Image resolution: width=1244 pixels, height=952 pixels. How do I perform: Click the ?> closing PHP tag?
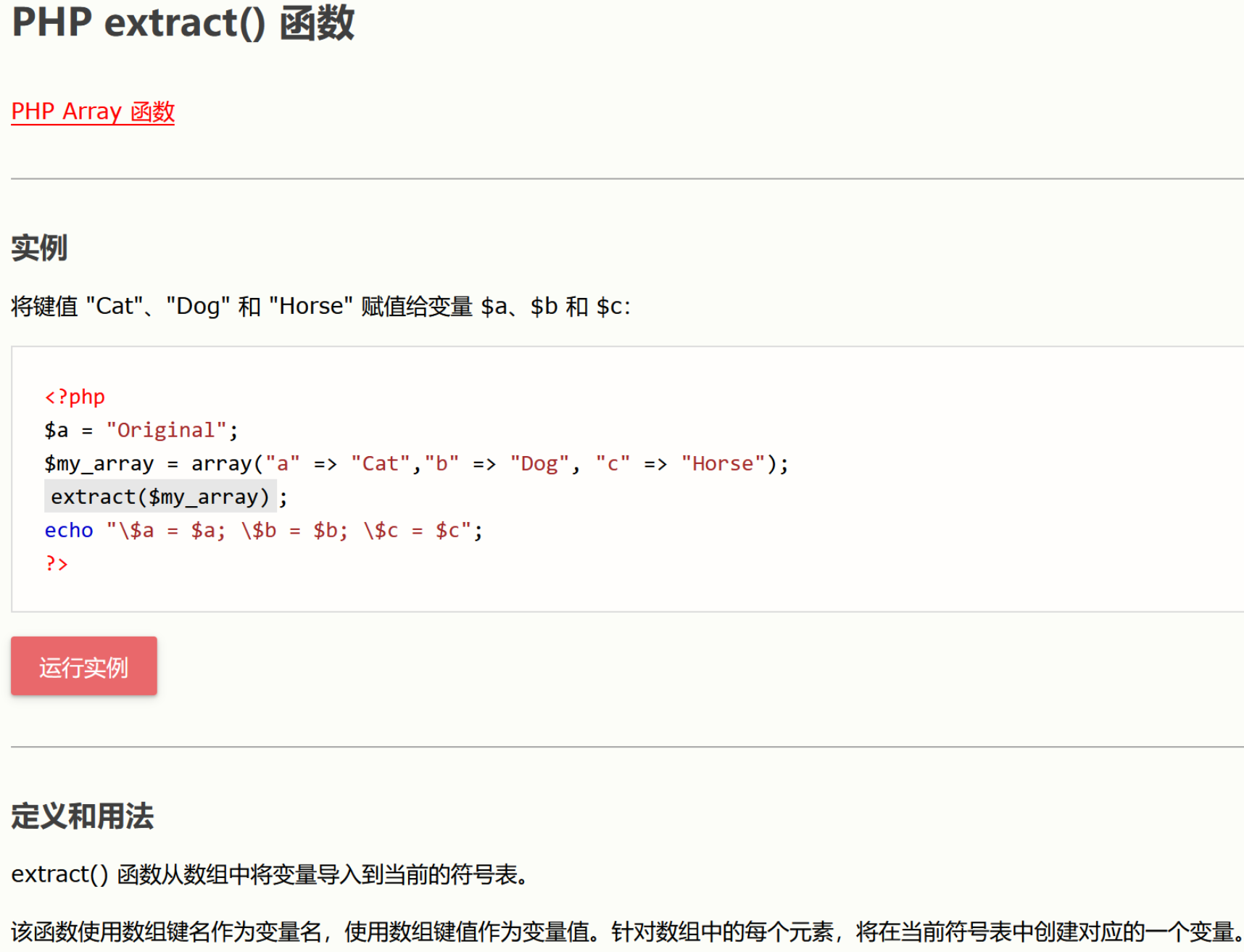[x=57, y=563]
